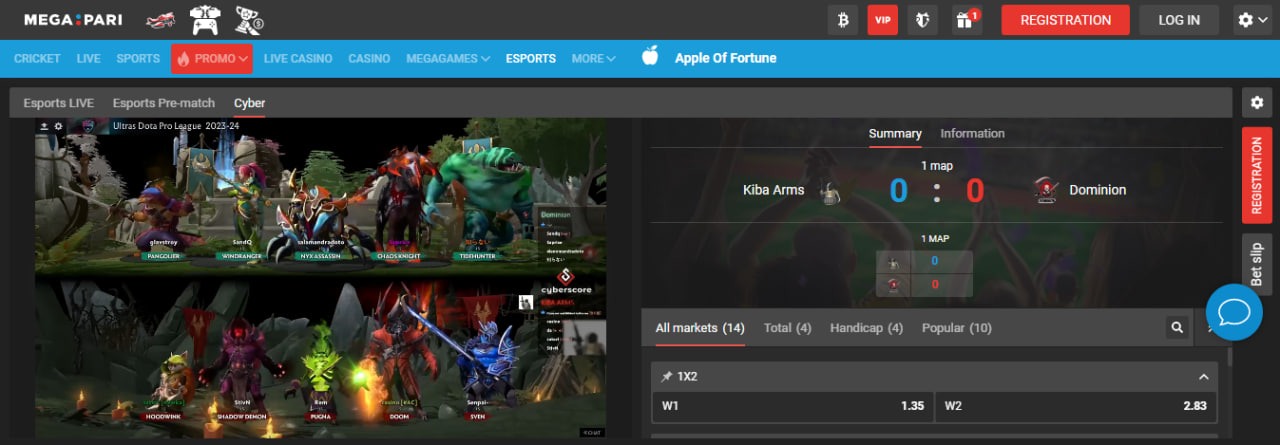Open the vertical REGISTRATION side tab

point(1257,175)
